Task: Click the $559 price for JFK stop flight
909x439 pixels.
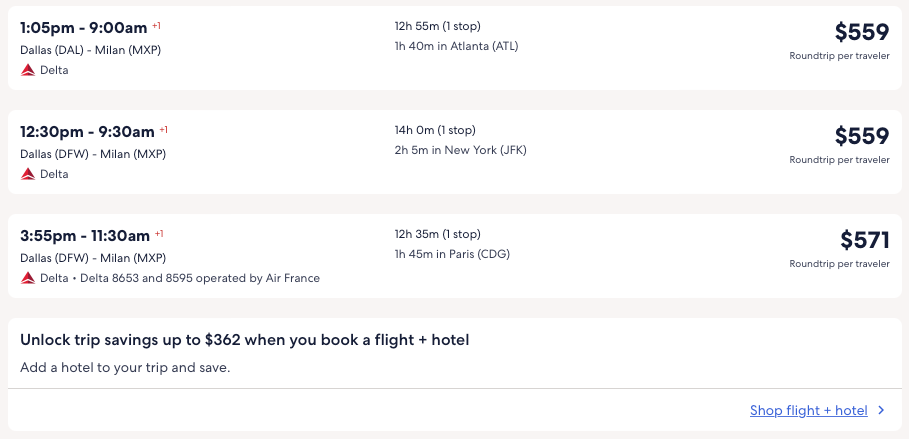Action: point(861,136)
